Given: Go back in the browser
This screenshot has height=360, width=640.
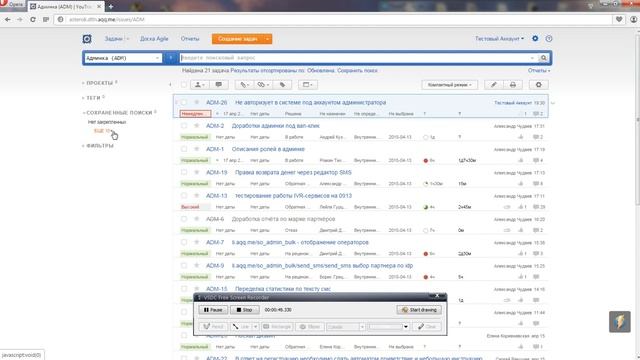Looking at the screenshot, I should 8,19.
